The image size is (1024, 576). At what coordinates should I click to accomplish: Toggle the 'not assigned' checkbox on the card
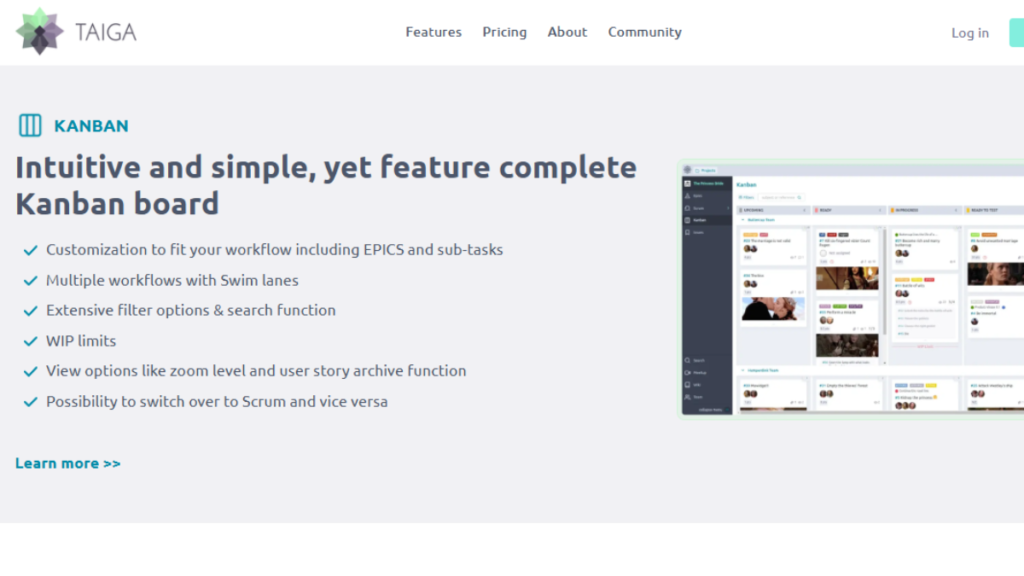pos(824,253)
